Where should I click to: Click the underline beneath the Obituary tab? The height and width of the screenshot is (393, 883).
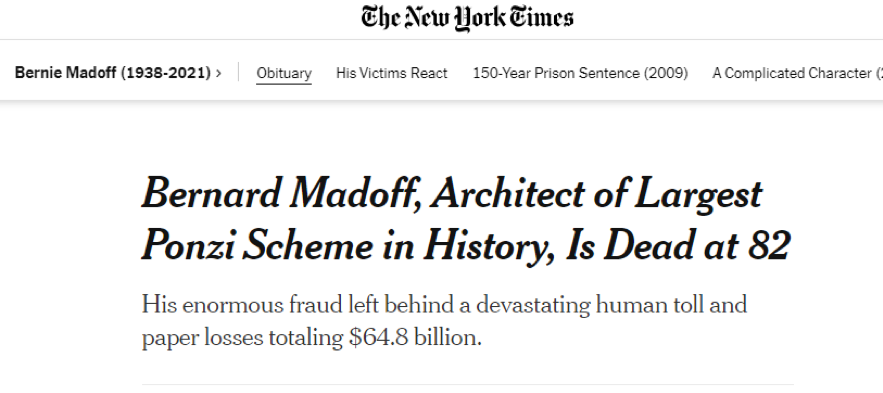click(284, 84)
